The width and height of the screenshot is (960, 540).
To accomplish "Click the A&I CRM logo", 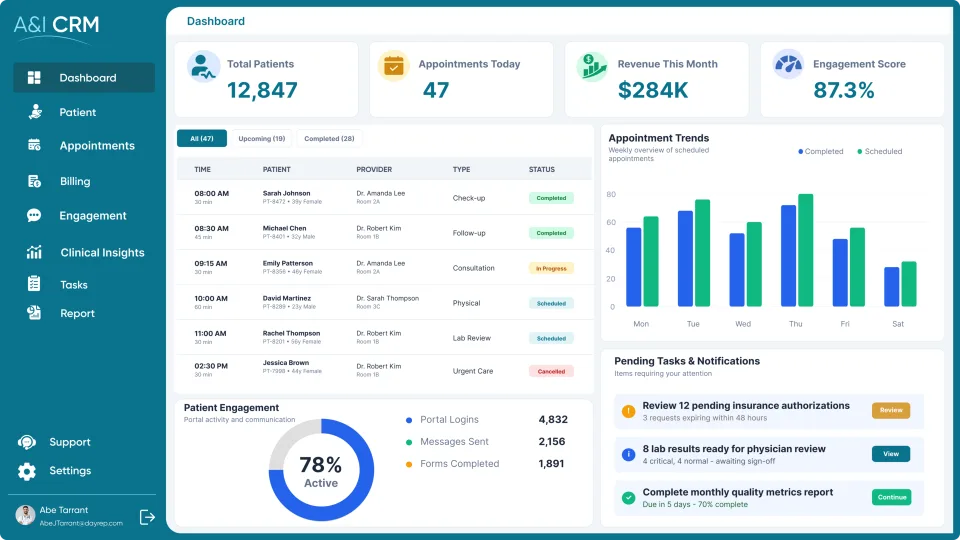I will [x=56, y=28].
